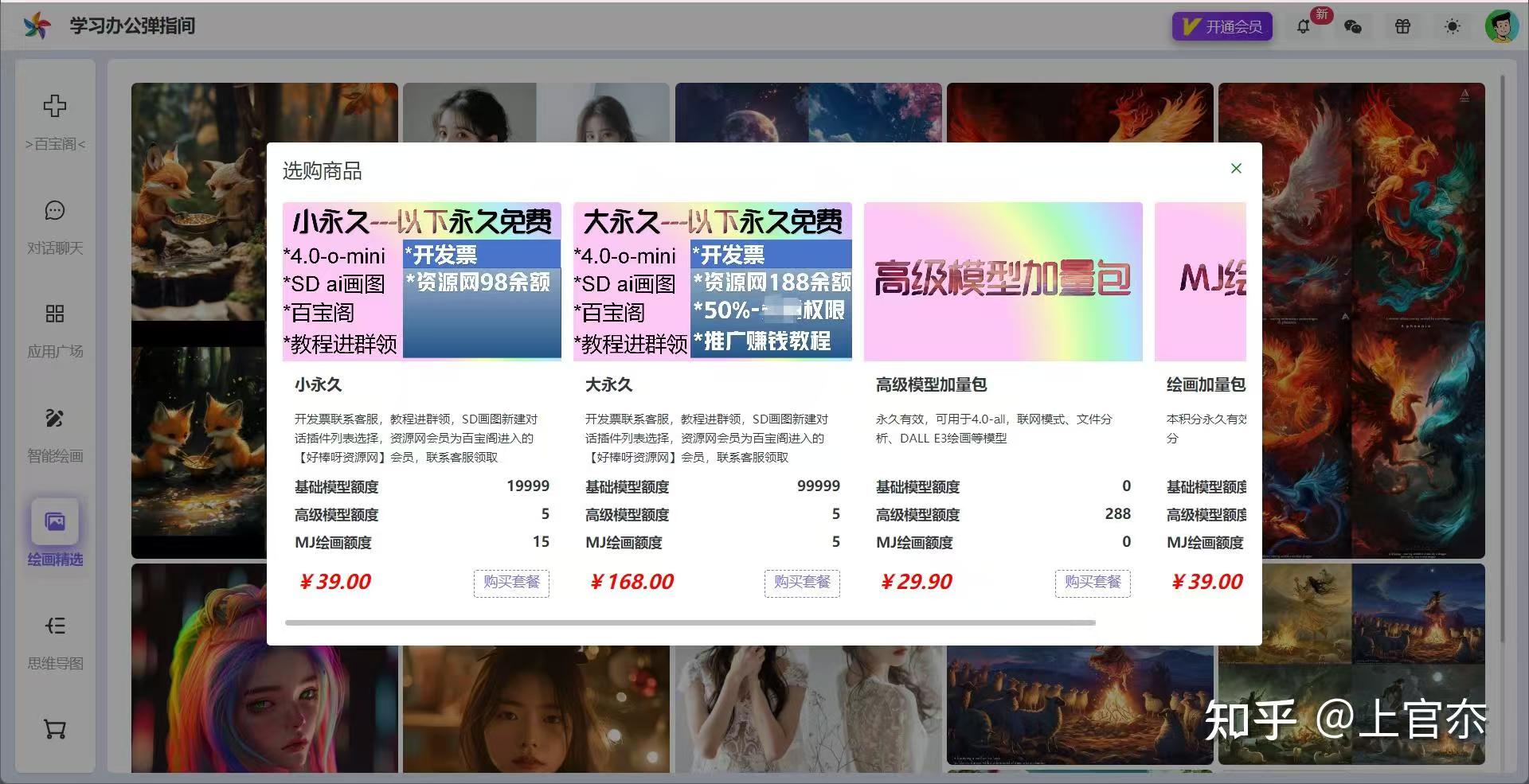1529x784 pixels.
Task: Toggle the sun theme icon
Action: point(1453,26)
